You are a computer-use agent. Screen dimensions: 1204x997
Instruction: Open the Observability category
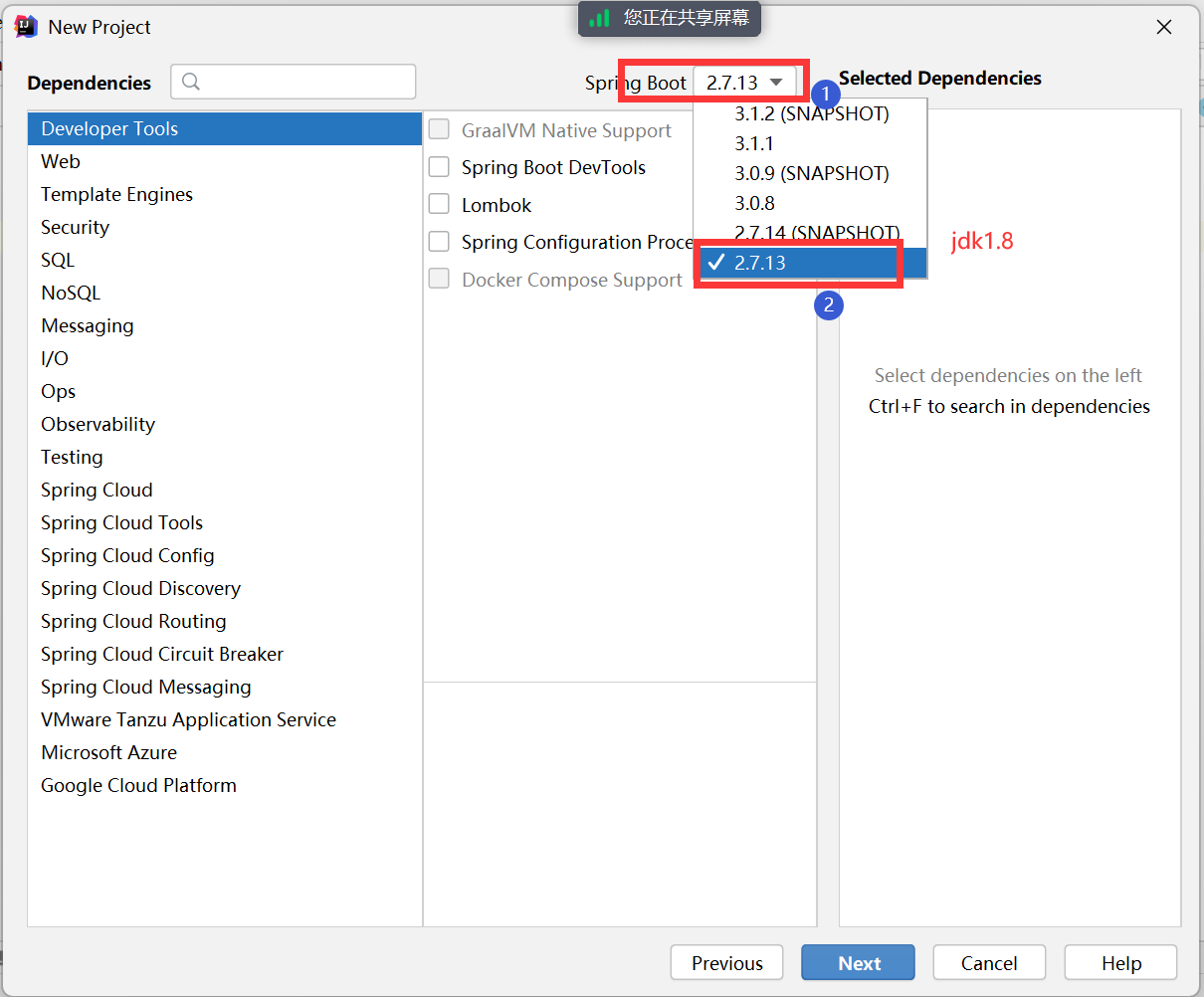(x=225, y=424)
